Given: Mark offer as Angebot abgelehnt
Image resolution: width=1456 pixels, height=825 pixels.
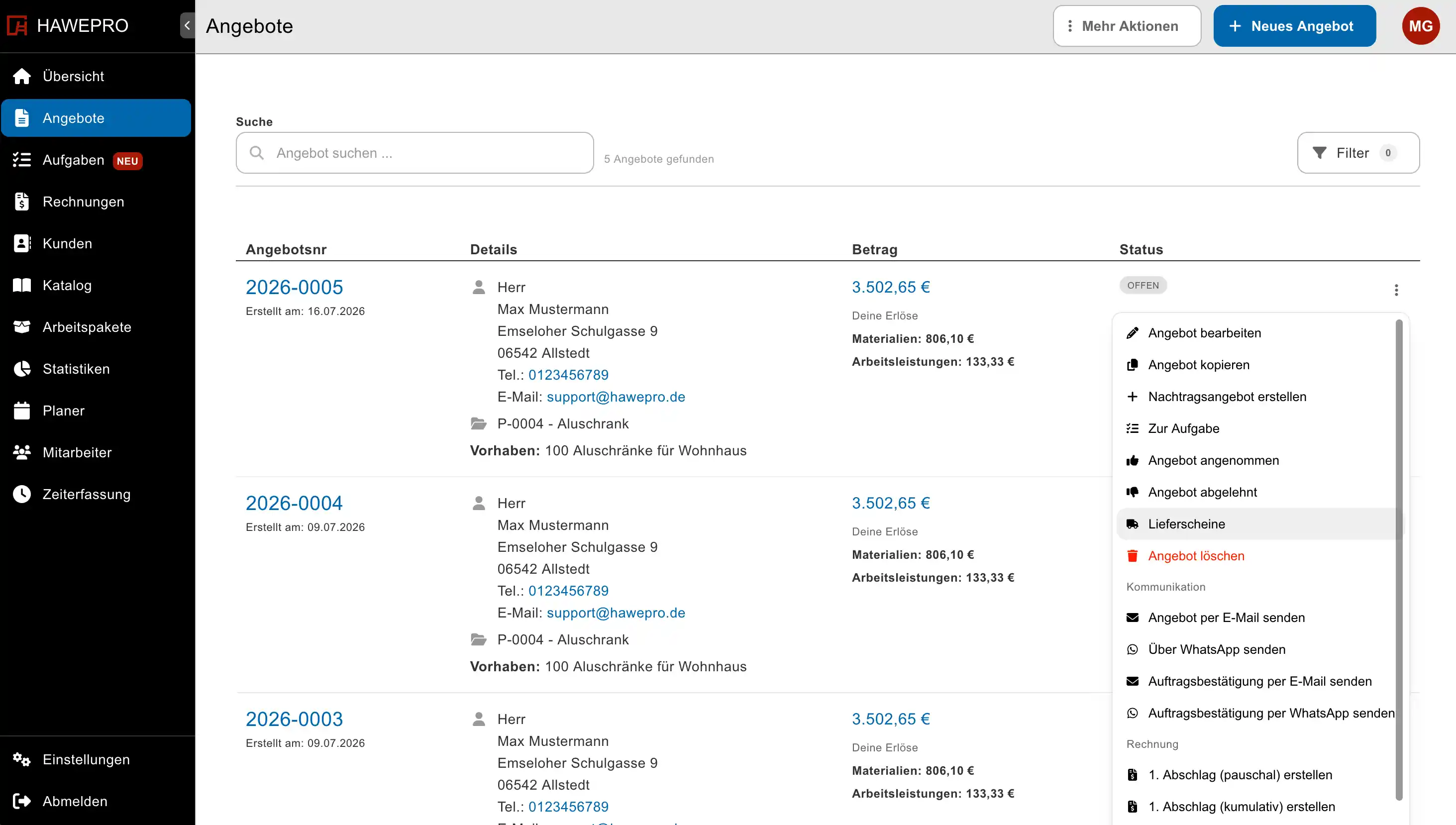Looking at the screenshot, I should pos(1258,493).
